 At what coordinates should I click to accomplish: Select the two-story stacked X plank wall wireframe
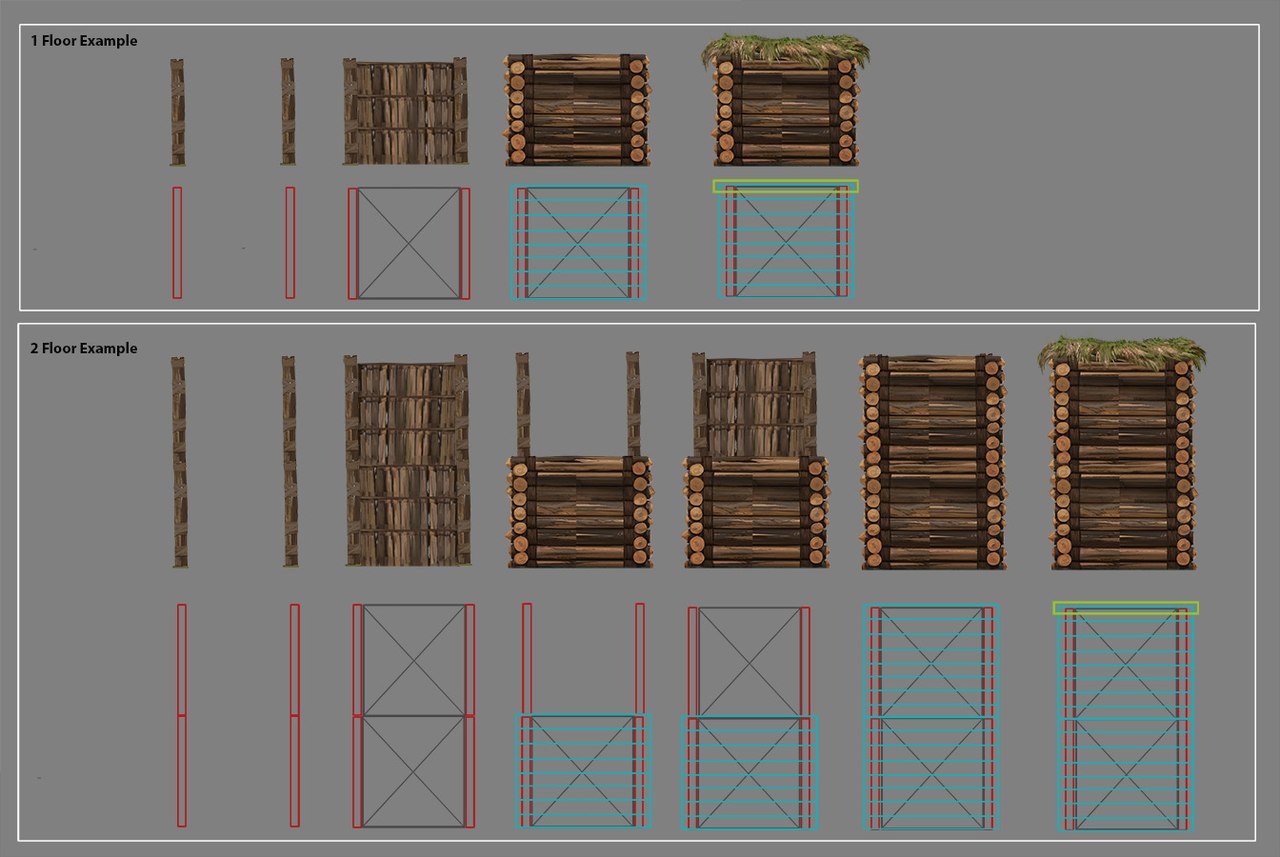414,715
